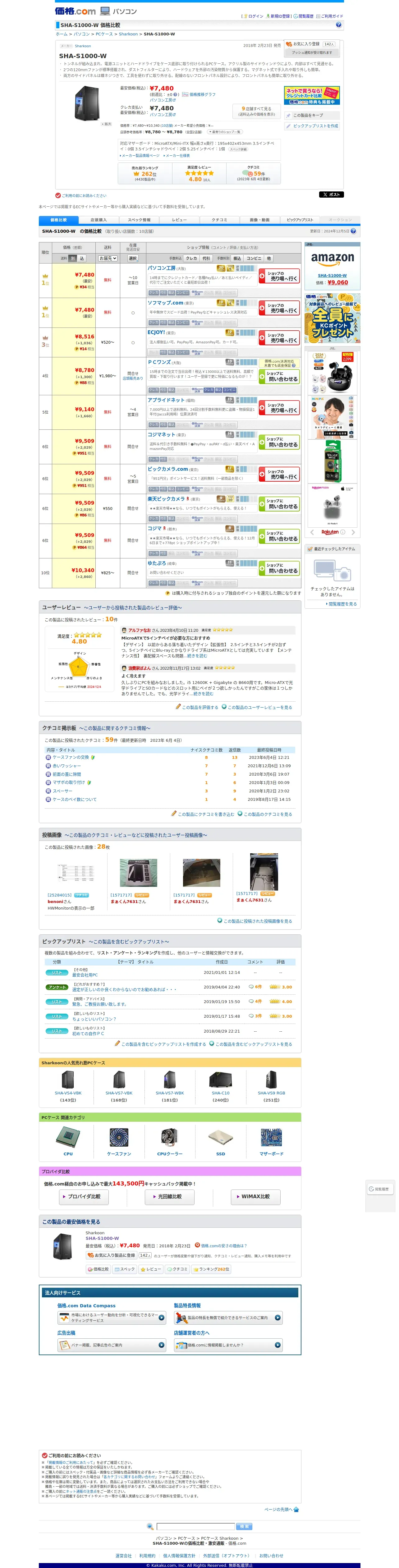Switch to レビュー tab
This screenshot has width=399, height=1568.
click(x=179, y=220)
